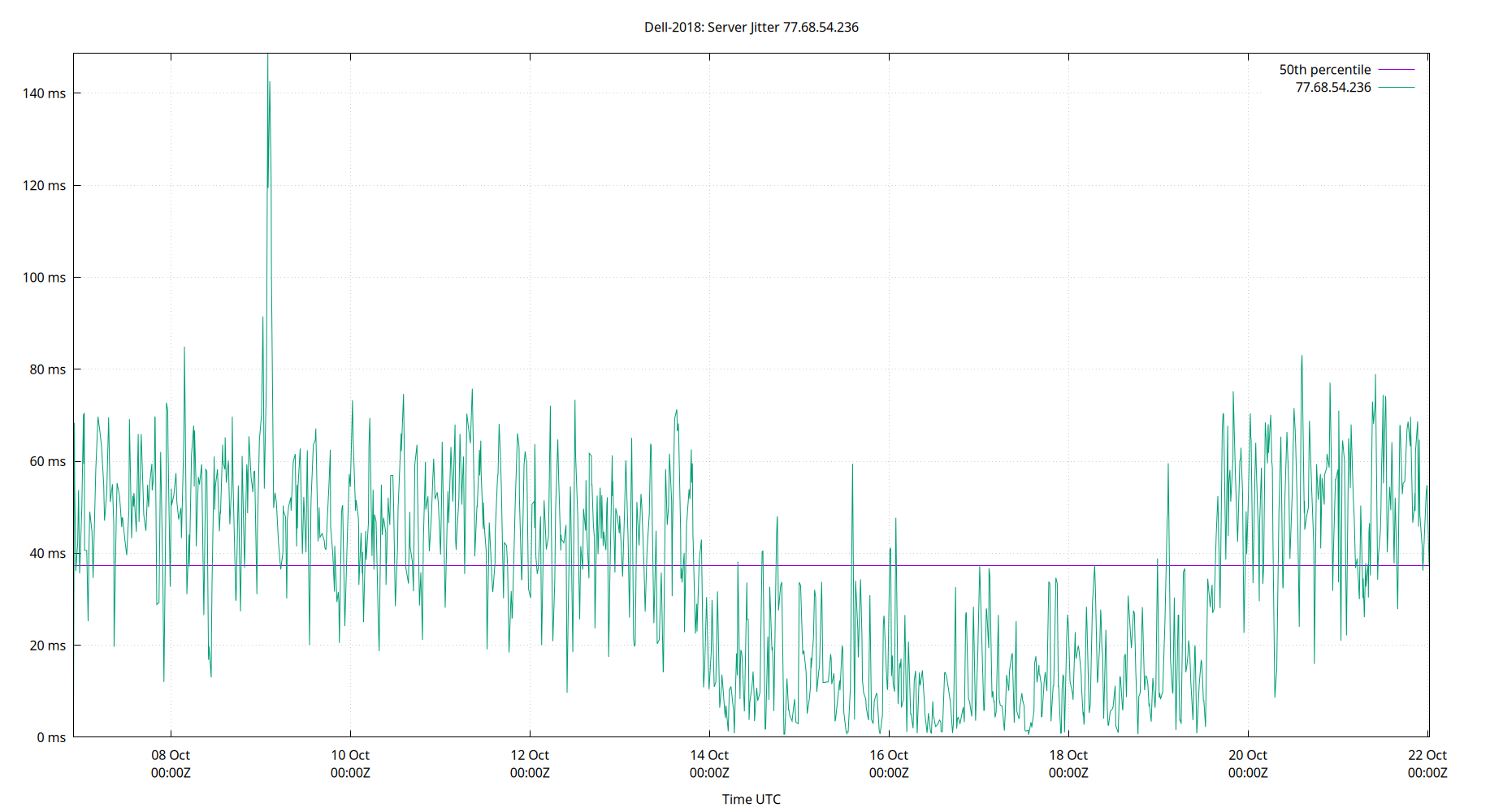Screen dimensions: 1503x812
Task: Click the '80 ms' y-axis label
Action: tap(47, 369)
